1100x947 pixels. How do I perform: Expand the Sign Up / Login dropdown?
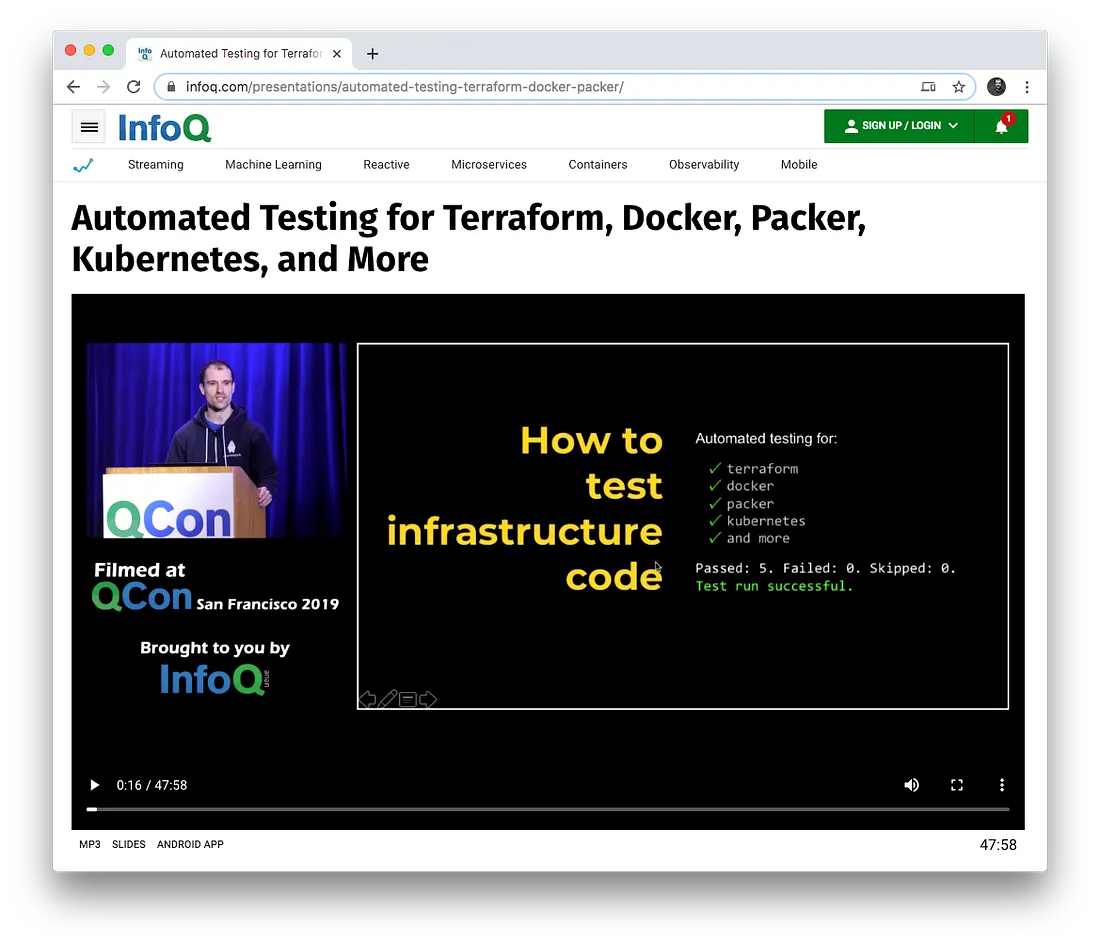pyautogui.click(x=899, y=126)
